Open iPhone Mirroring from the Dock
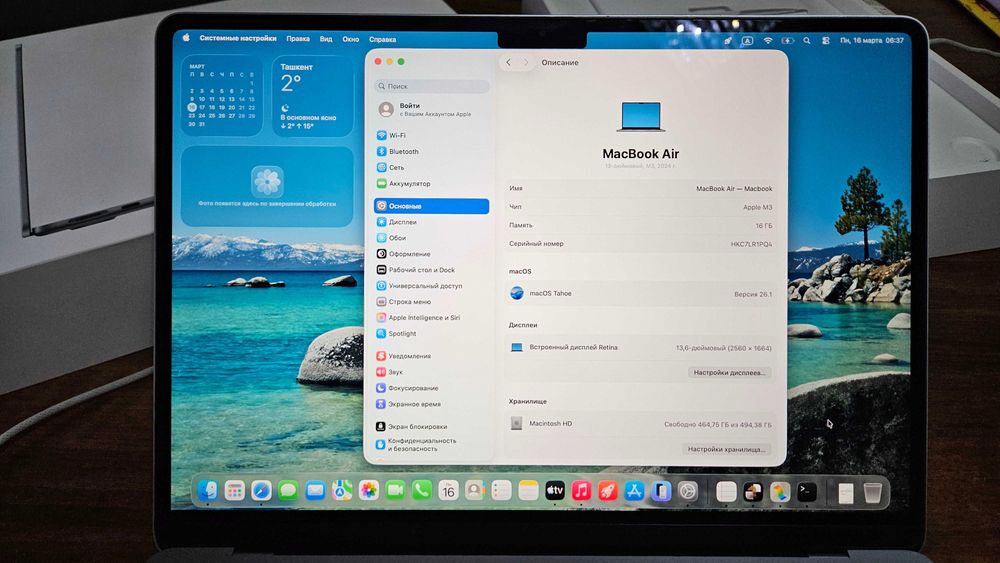This screenshot has height=563, width=1000. click(x=661, y=491)
